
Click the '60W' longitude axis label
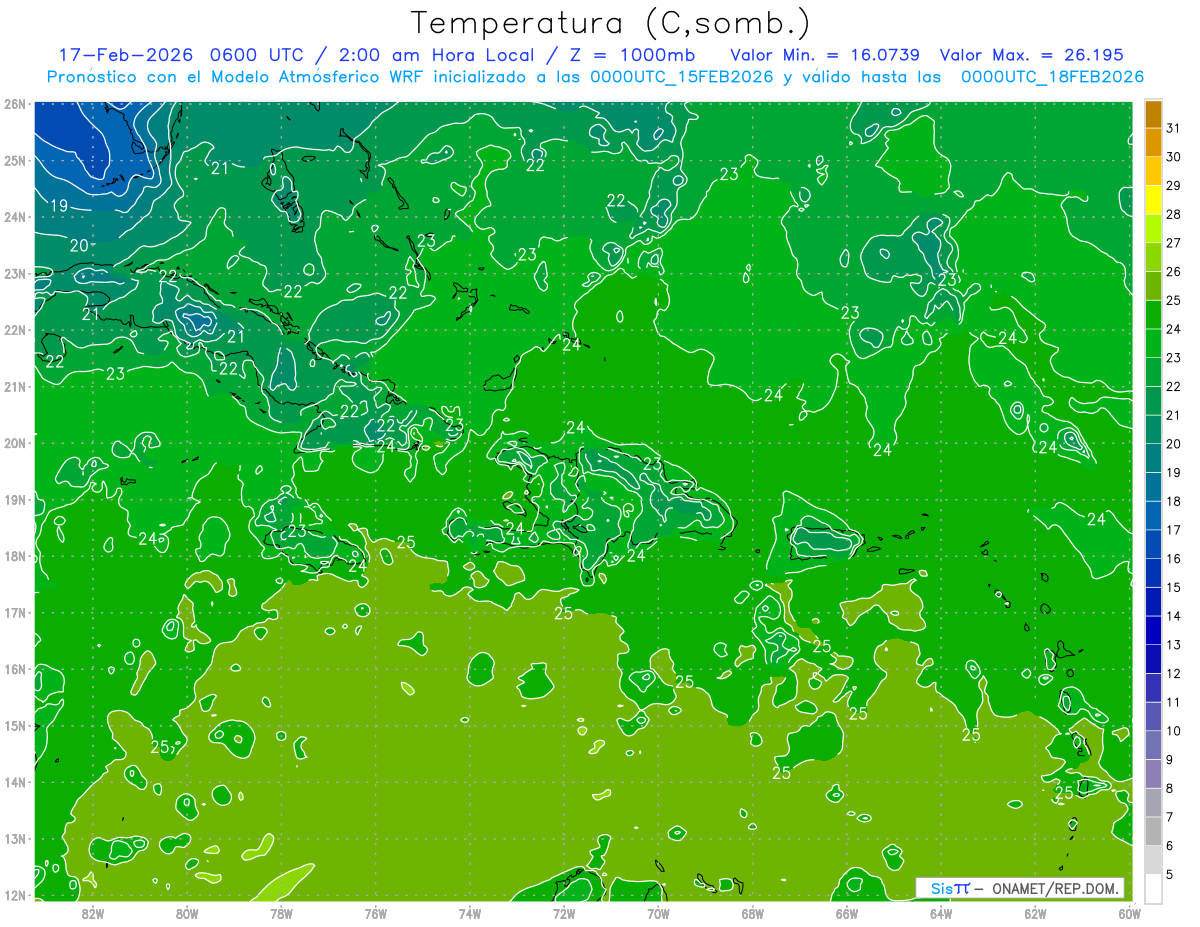pos(1129,913)
